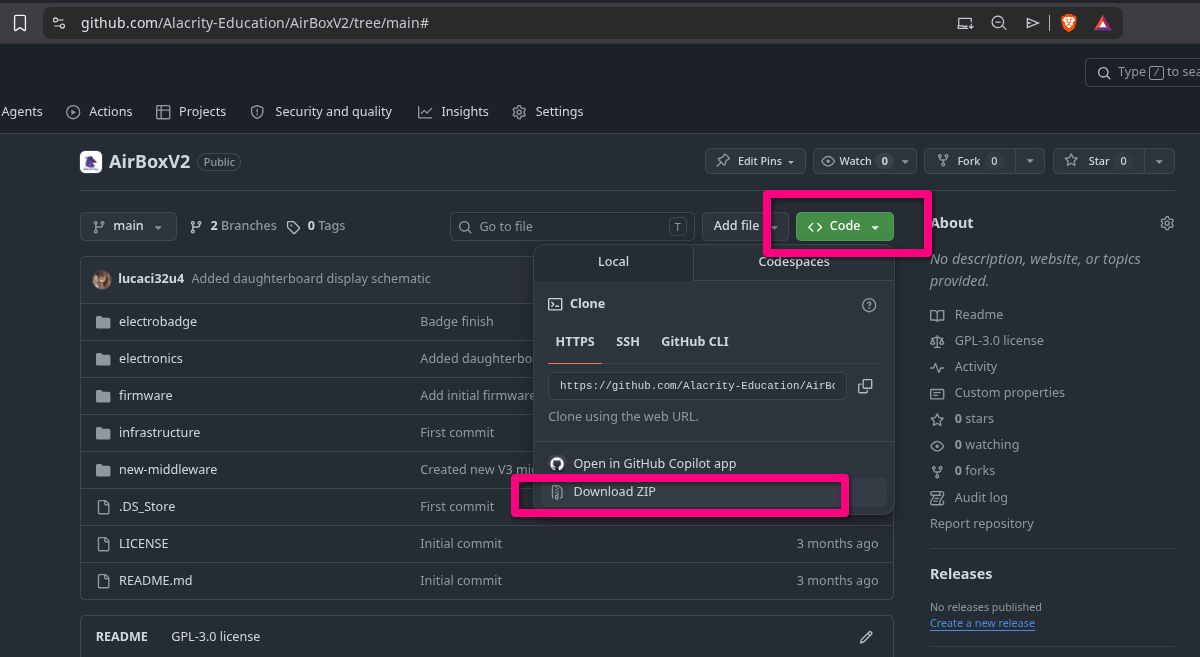
Task: Open the repository Settings tab
Action: click(547, 112)
